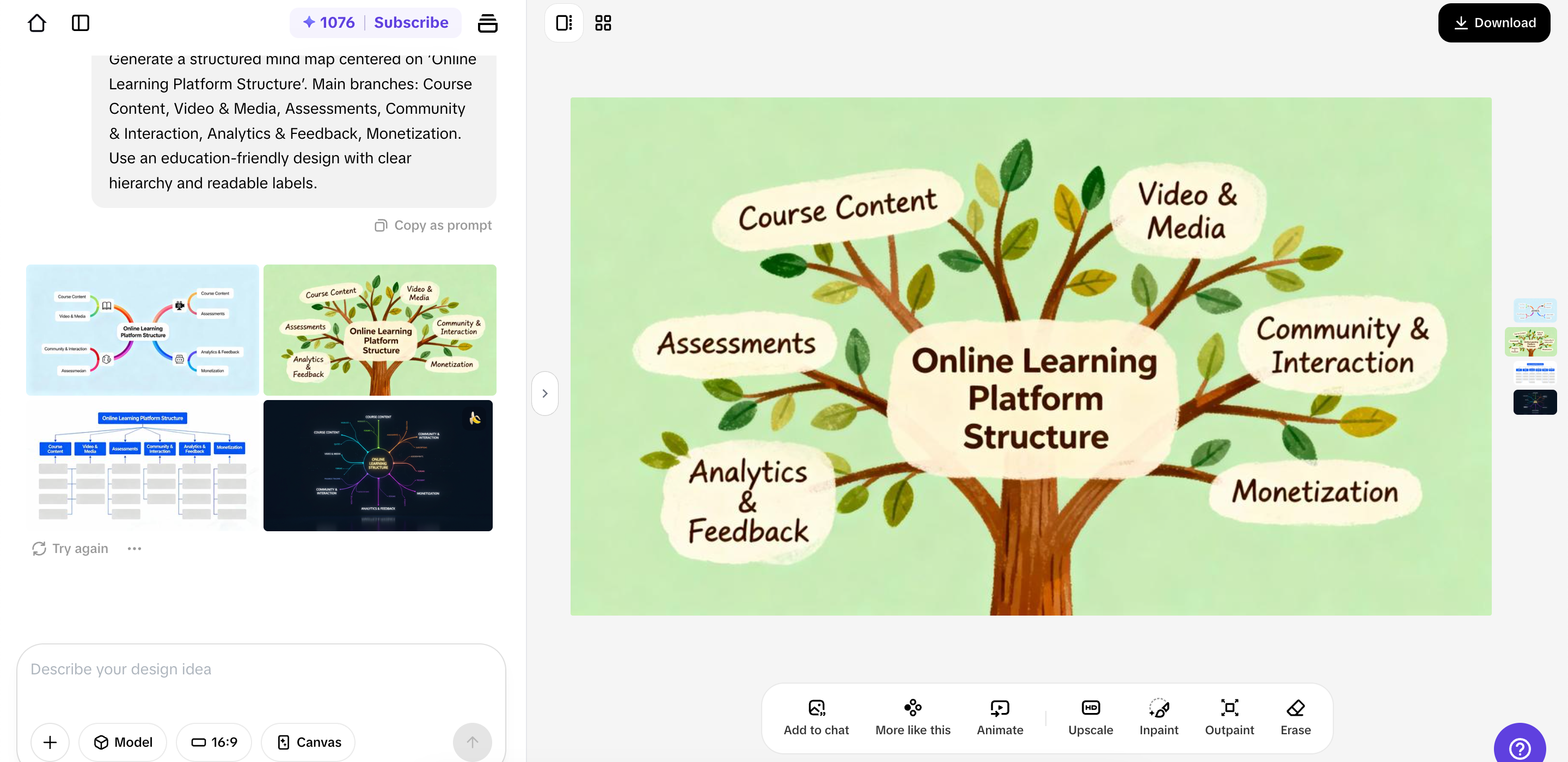Open the 16:9 aspect ratio selector
Image resolution: width=1568 pixels, height=762 pixels.
click(x=213, y=742)
